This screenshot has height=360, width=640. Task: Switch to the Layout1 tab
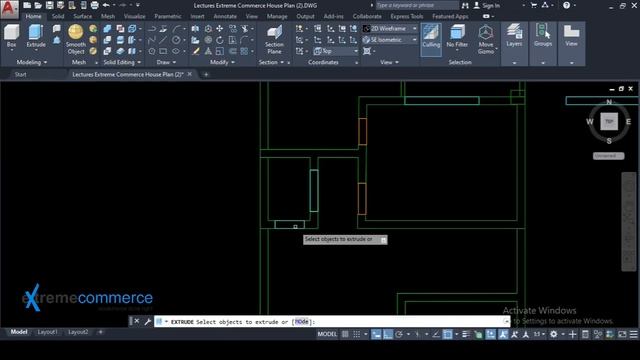[x=47, y=332]
